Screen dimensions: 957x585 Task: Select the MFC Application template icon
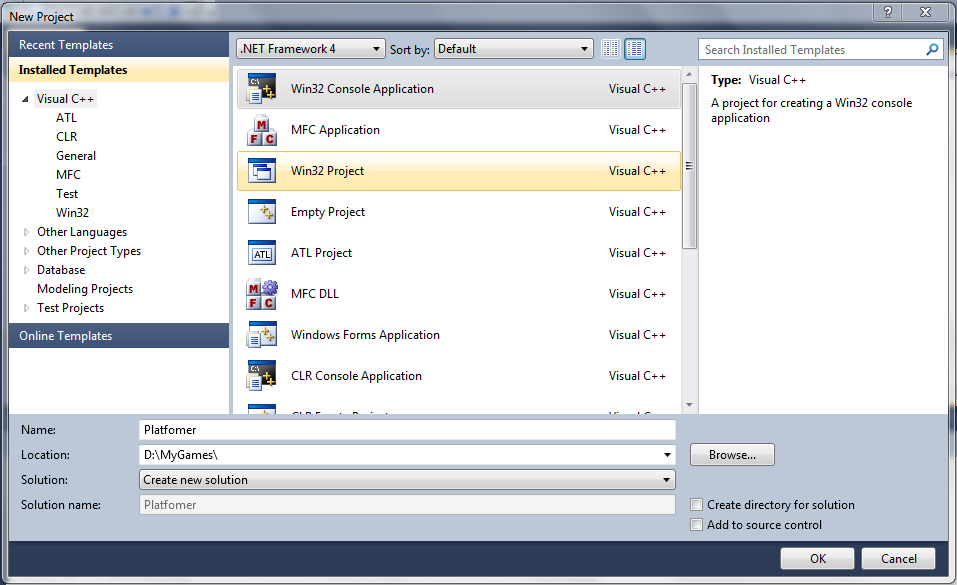click(x=261, y=130)
